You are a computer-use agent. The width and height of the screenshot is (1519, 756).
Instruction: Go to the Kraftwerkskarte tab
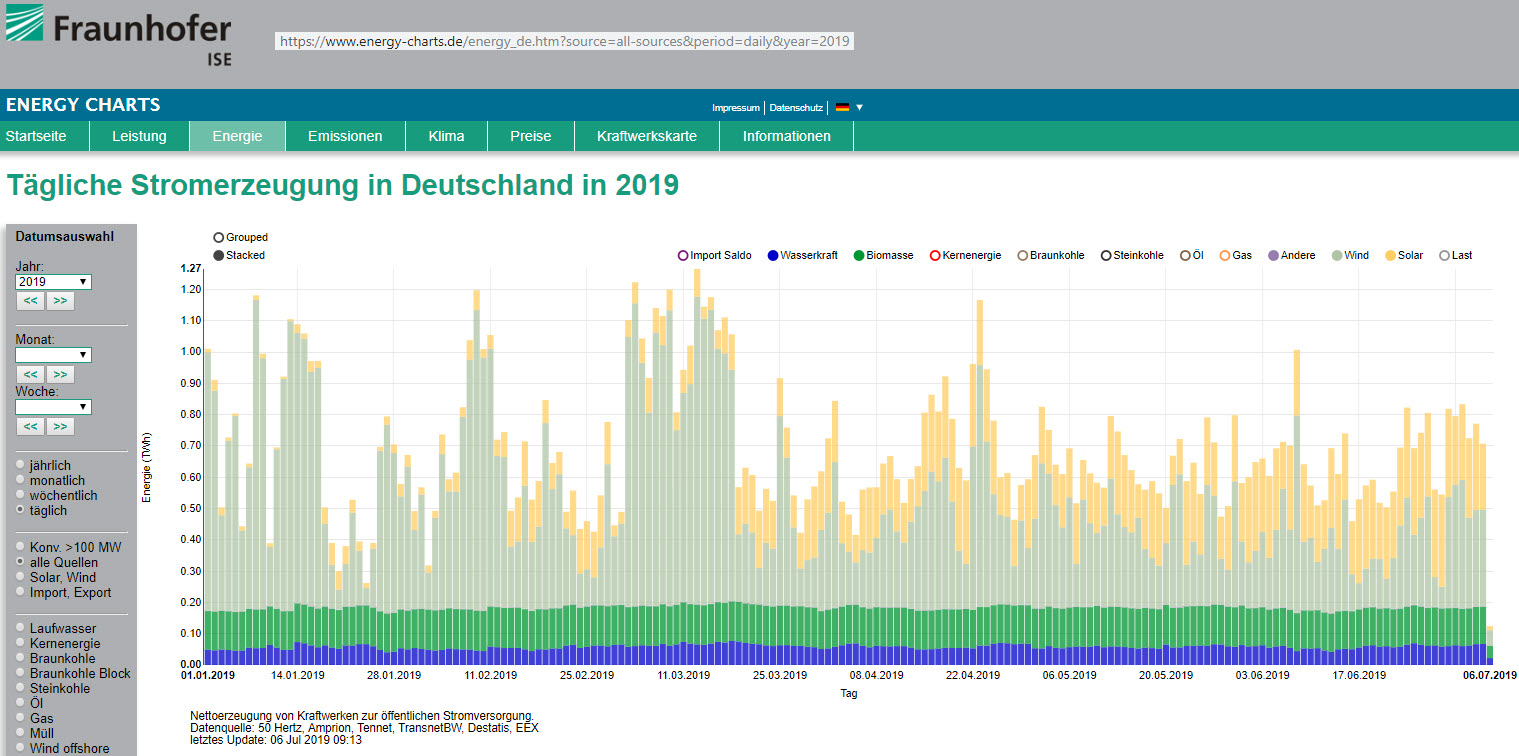tap(646, 136)
